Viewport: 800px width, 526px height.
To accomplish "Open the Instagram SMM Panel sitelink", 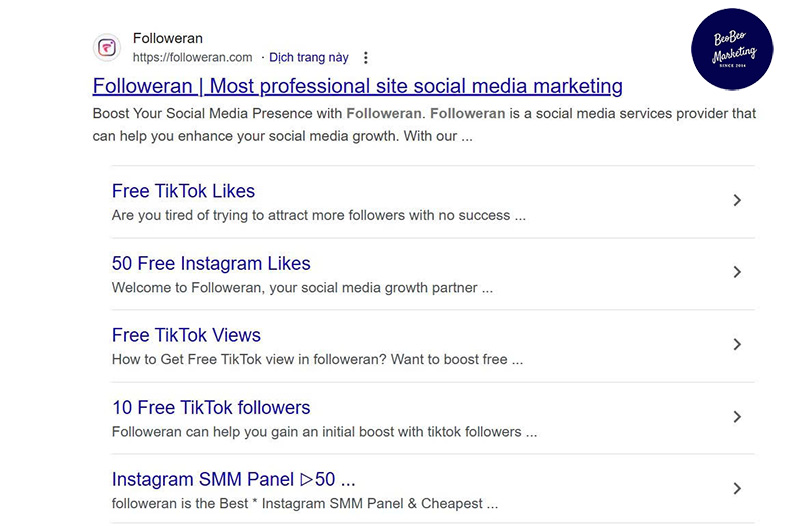I will [x=233, y=480].
